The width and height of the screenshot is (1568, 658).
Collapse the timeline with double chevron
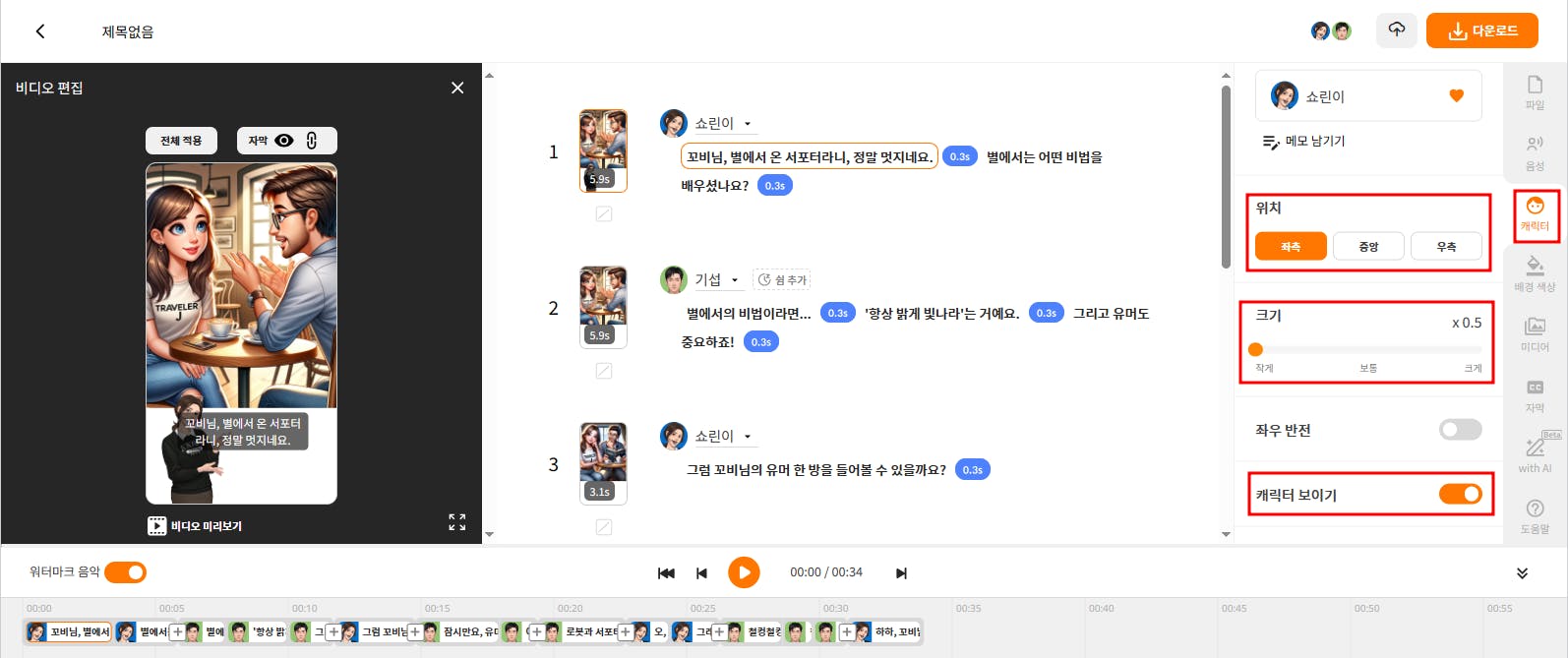tap(1522, 572)
